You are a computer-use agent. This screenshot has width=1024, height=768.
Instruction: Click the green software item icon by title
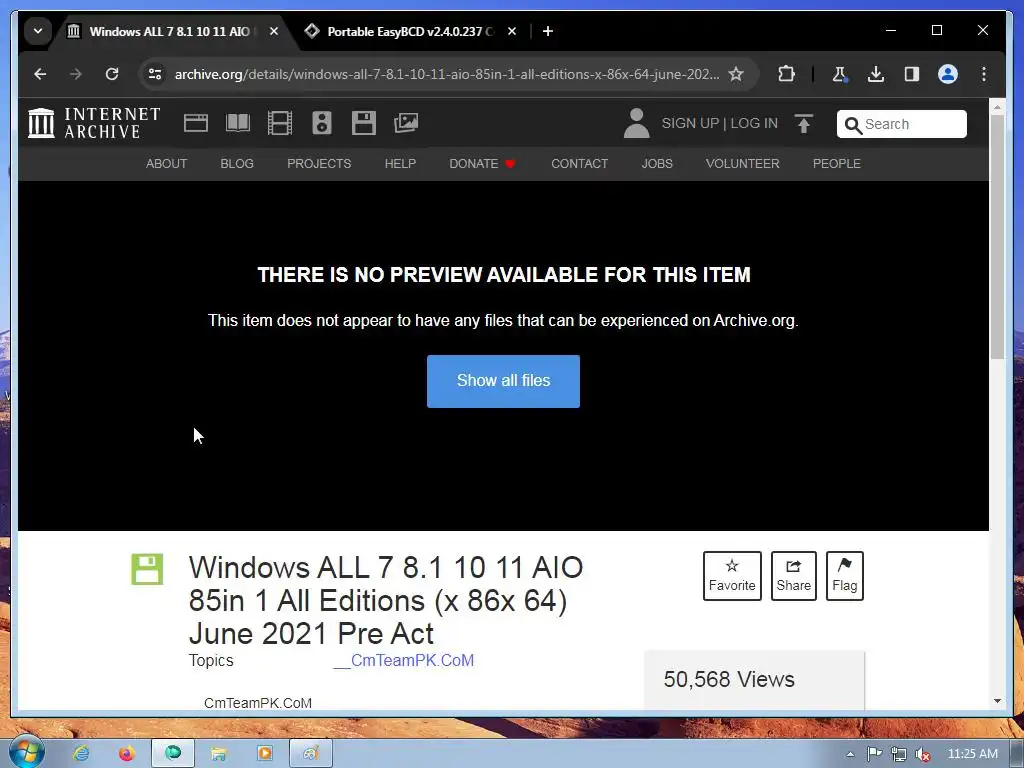click(x=147, y=569)
